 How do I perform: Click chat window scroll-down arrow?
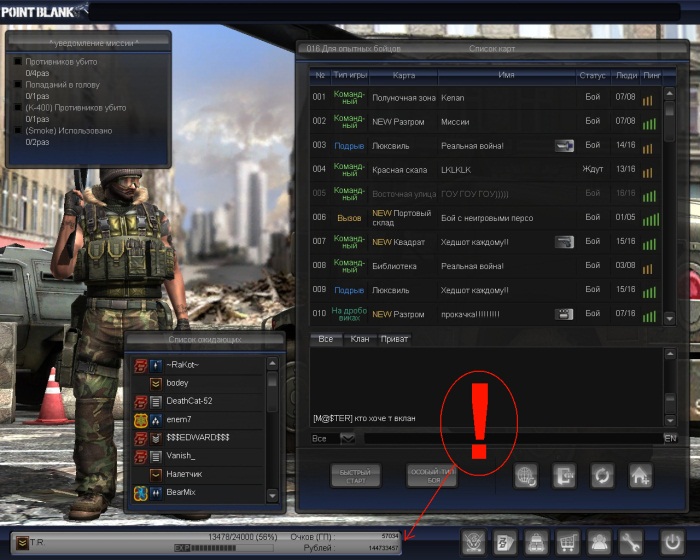pos(670,420)
